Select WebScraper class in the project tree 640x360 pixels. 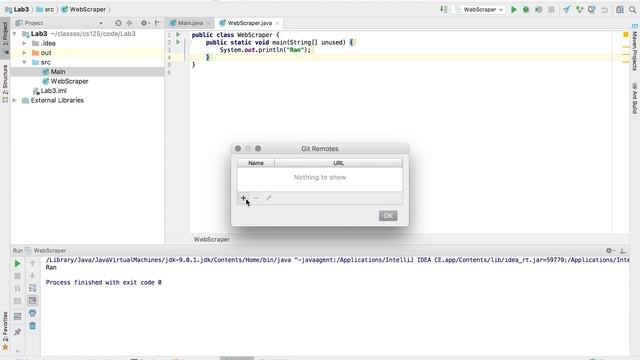tap(69, 81)
